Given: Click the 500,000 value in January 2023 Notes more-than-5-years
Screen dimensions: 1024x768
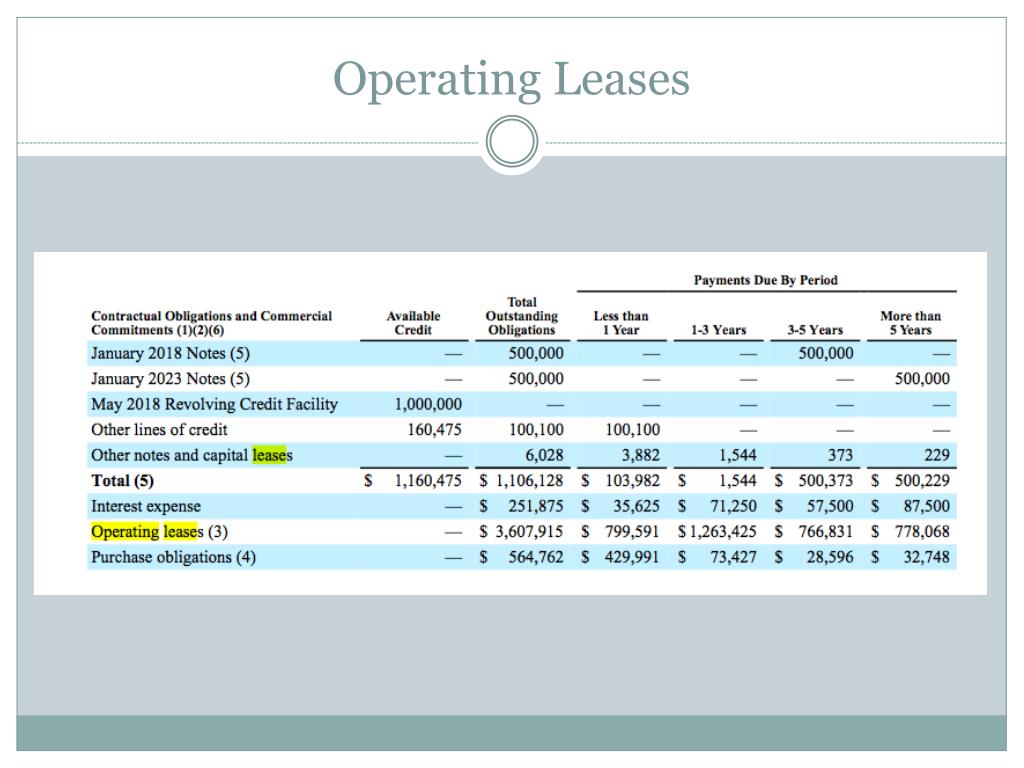Looking at the screenshot, I should (922, 379).
